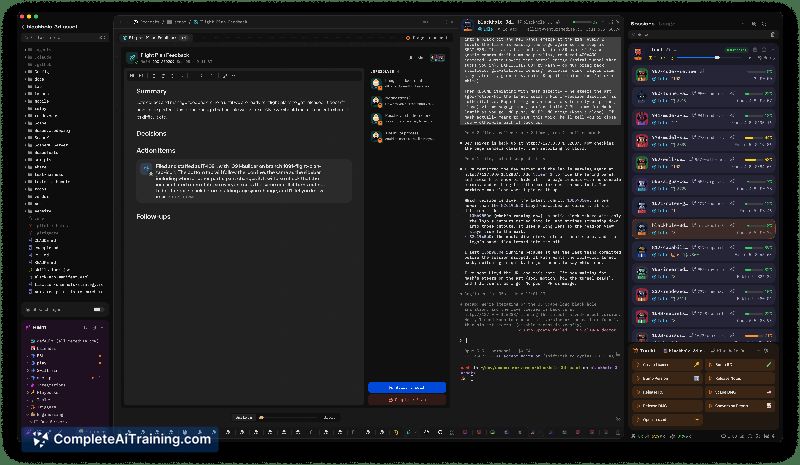
Task: Toggle the switch in the left sidebar
Action: 97,309
